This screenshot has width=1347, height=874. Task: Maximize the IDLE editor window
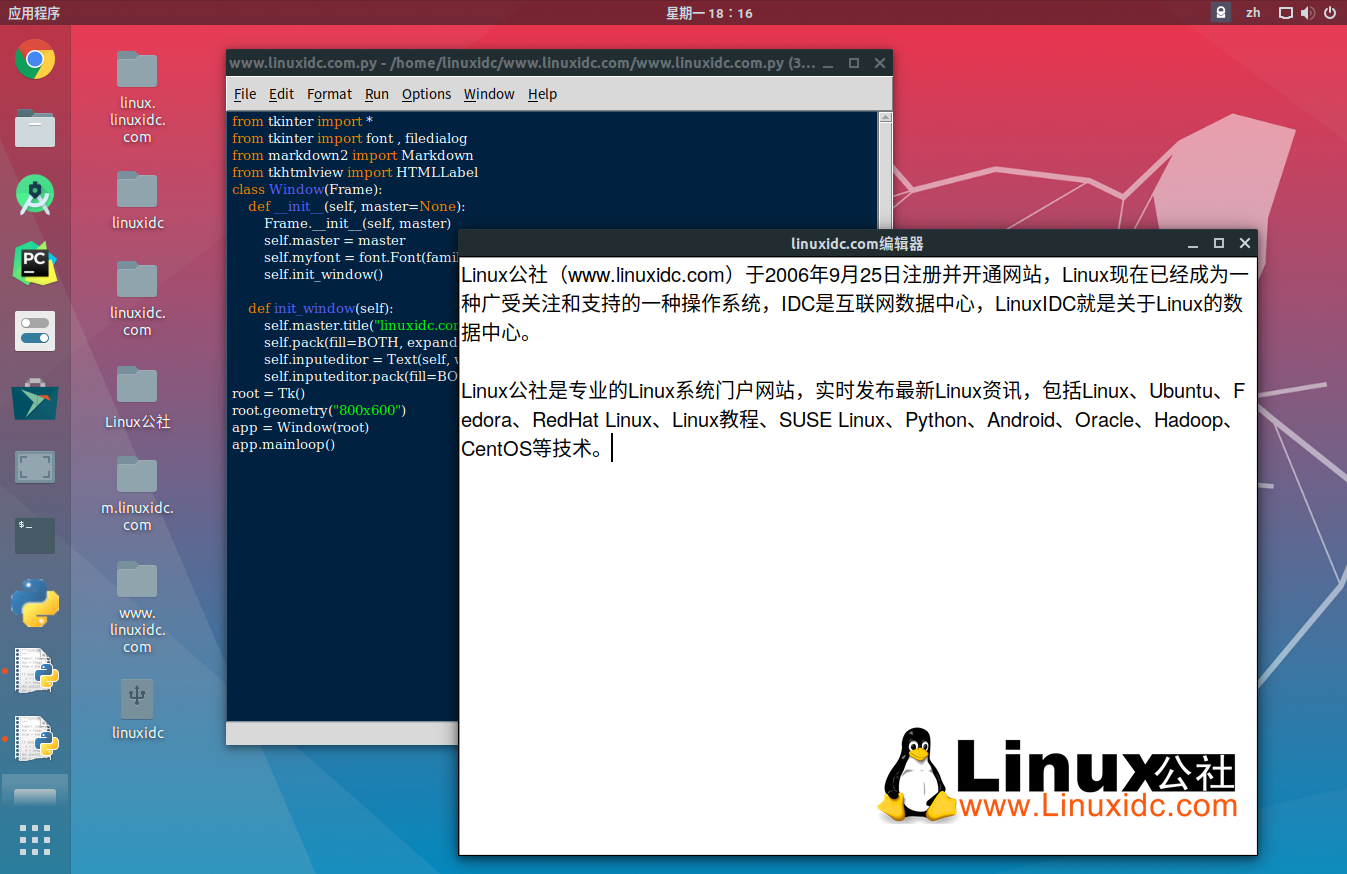tap(854, 63)
